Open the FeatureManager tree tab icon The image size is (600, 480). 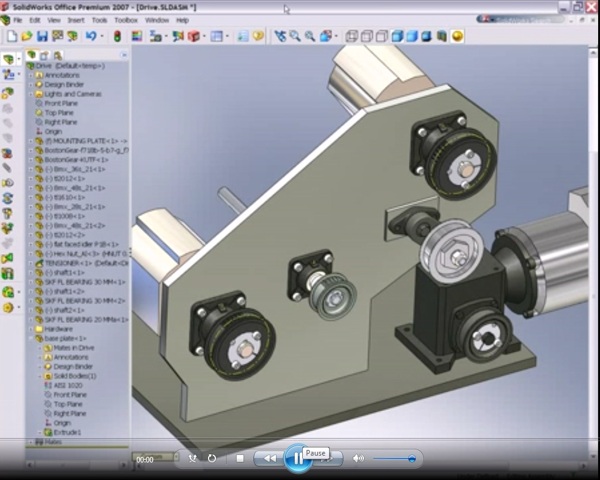[30, 55]
